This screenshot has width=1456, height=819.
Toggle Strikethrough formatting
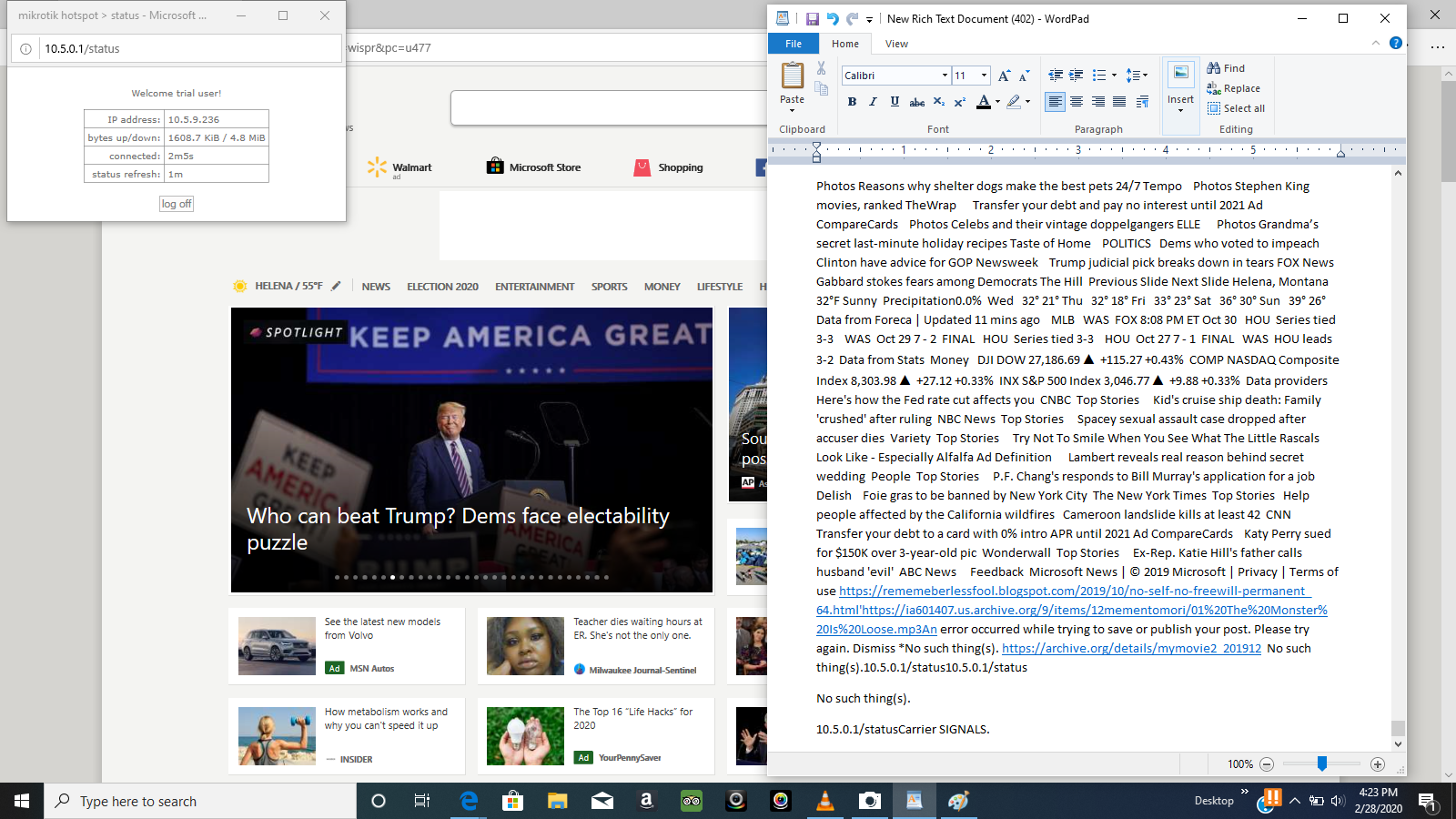917,102
